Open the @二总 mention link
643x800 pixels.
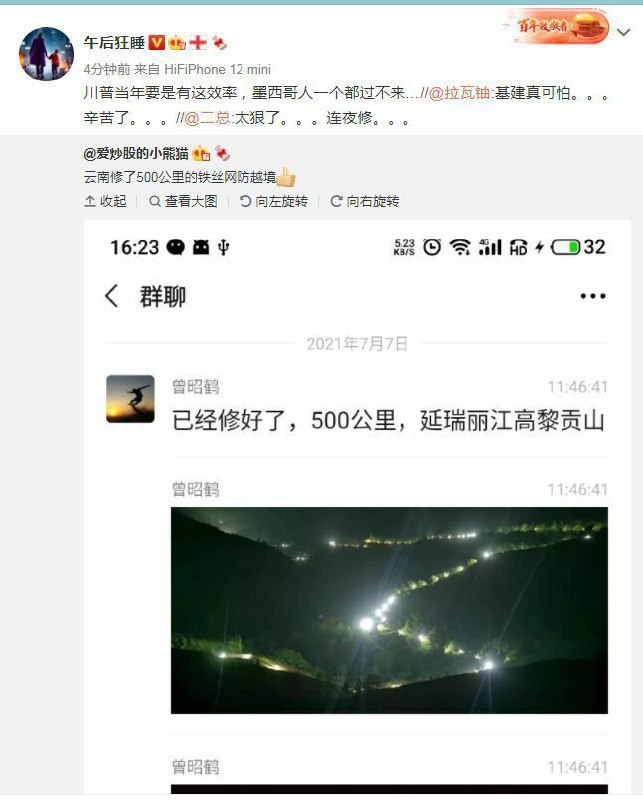[207, 118]
